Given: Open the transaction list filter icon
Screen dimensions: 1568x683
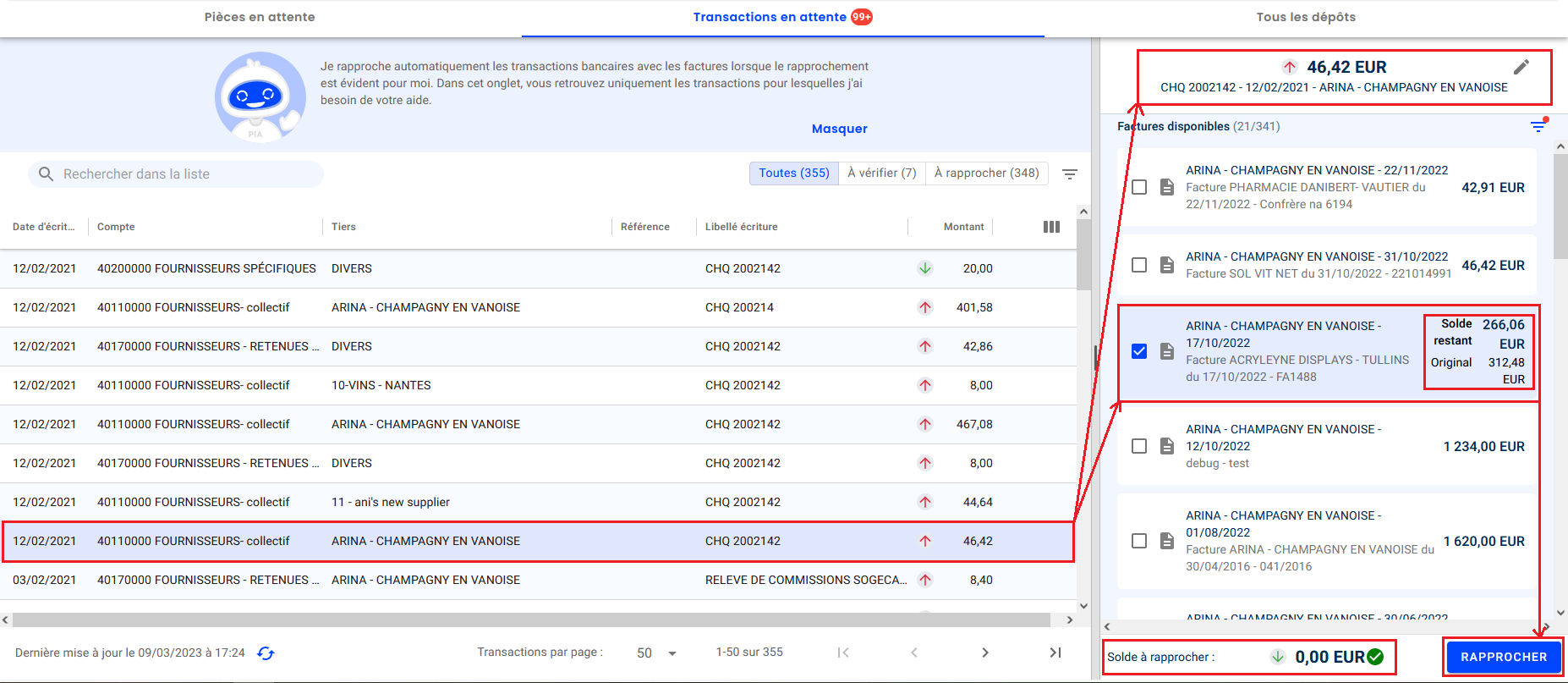Looking at the screenshot, I should (1070, 174).
